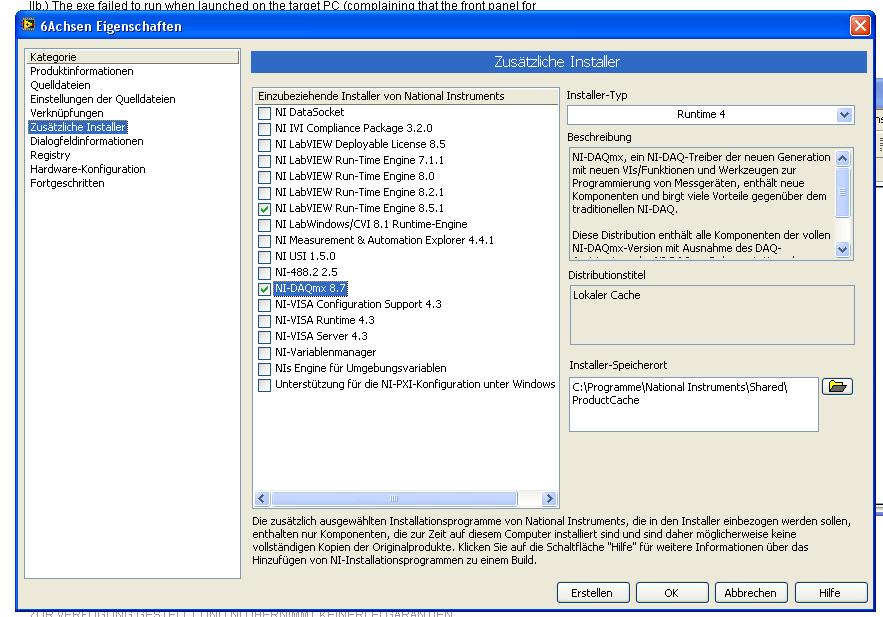
Task: Close the 6Achsen Eigenschaften dialog
Action: tap(860, 25)
